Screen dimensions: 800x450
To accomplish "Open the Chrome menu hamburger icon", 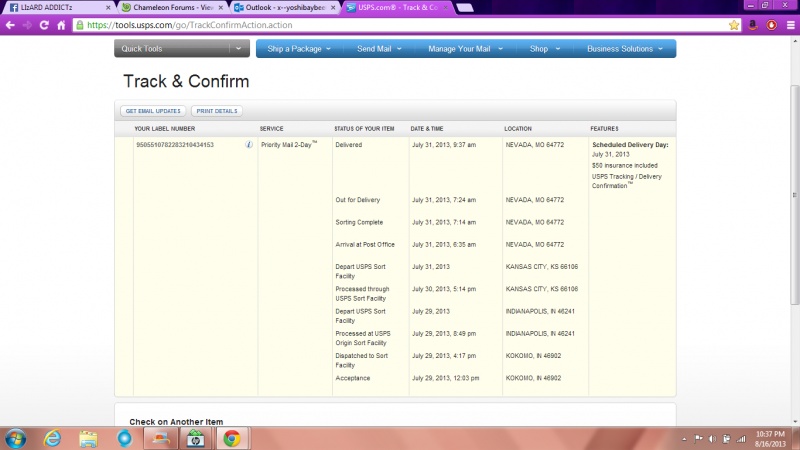I will click(790, 25).
